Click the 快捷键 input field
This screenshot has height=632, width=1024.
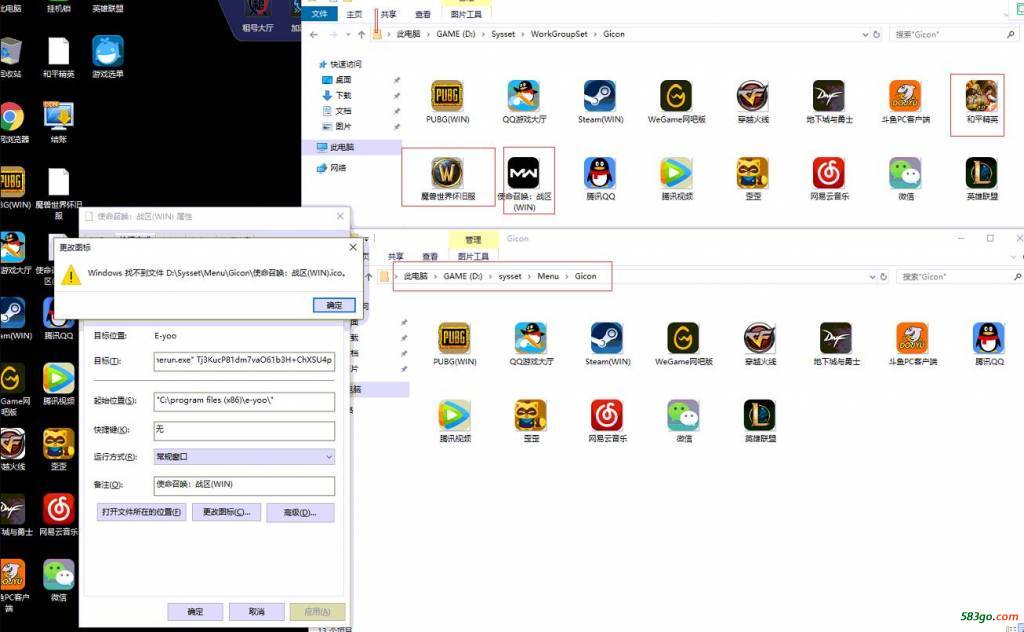pos(244,430)
